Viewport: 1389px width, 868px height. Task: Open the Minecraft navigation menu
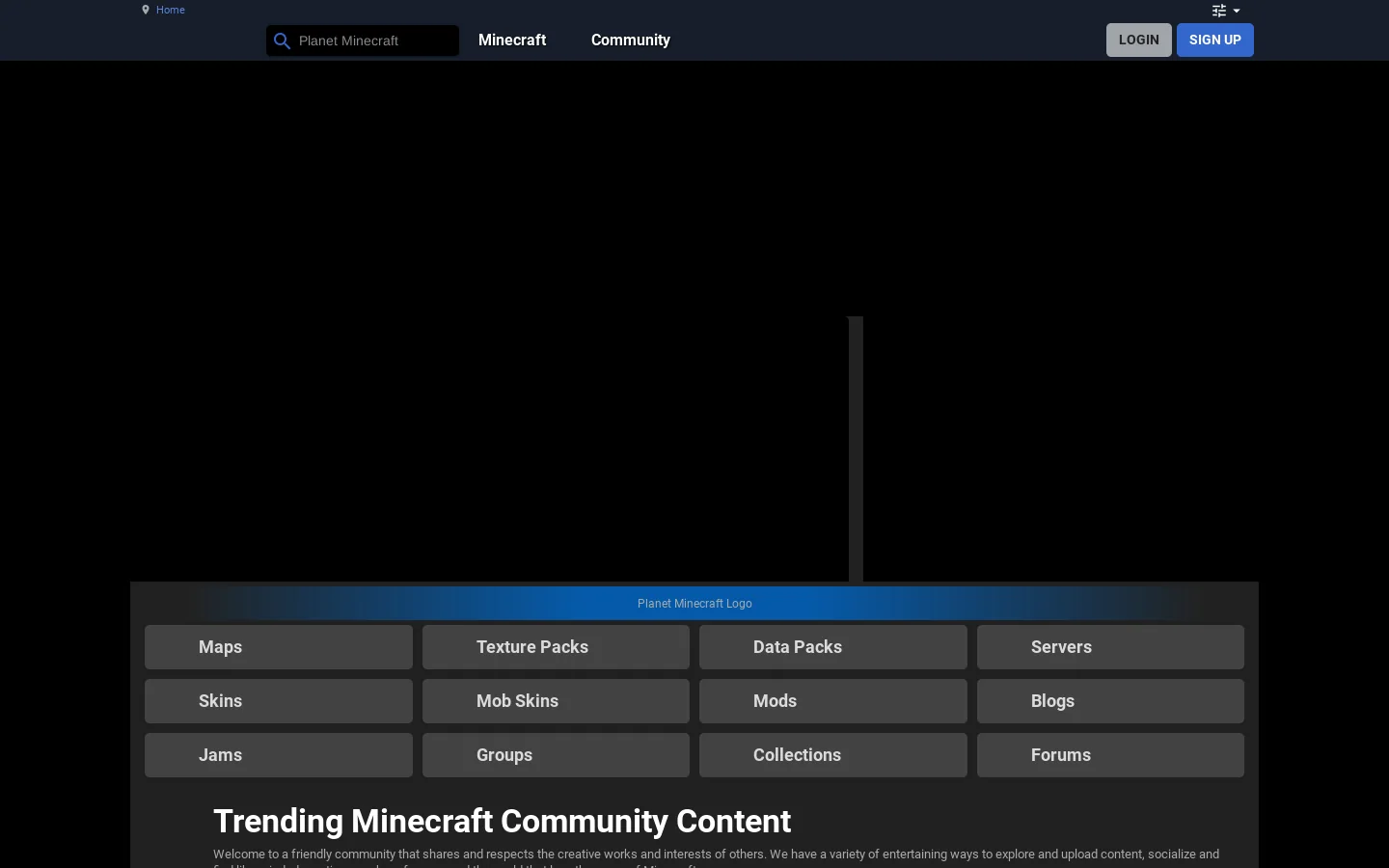click(512, 40)
